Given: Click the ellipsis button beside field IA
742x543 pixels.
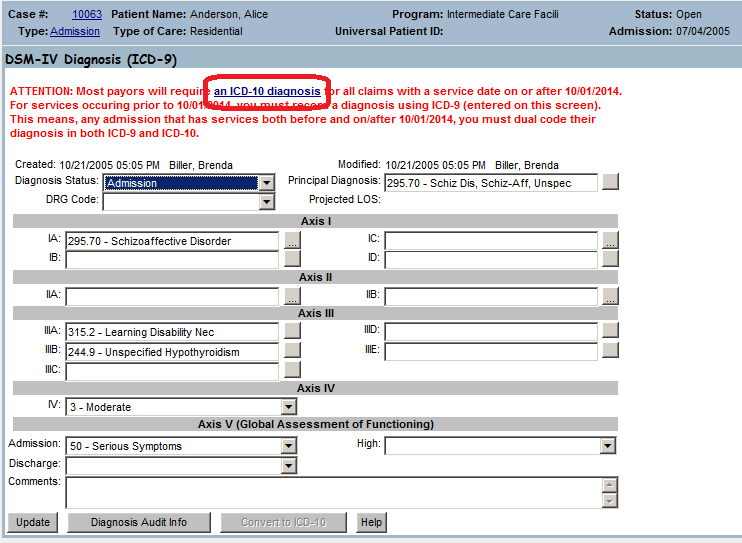Looking at the screenshot, I should (292, 241).
